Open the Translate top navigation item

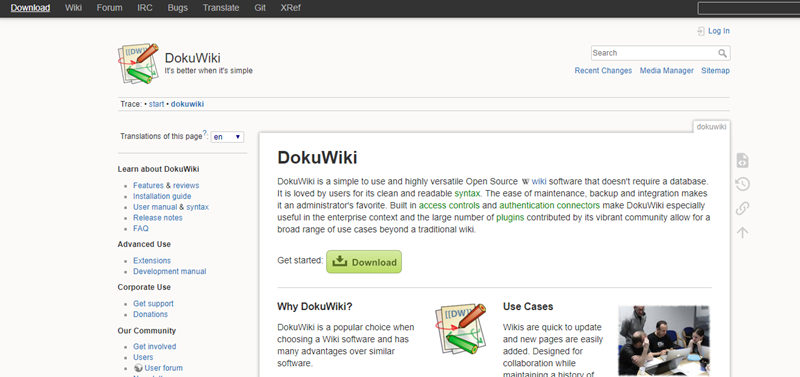point(220,8)
